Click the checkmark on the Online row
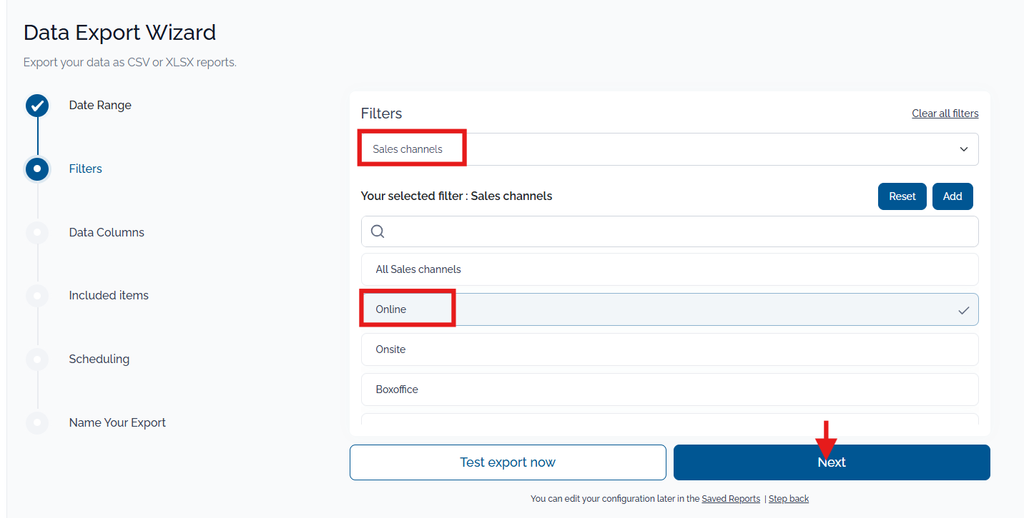 point(963,310)
